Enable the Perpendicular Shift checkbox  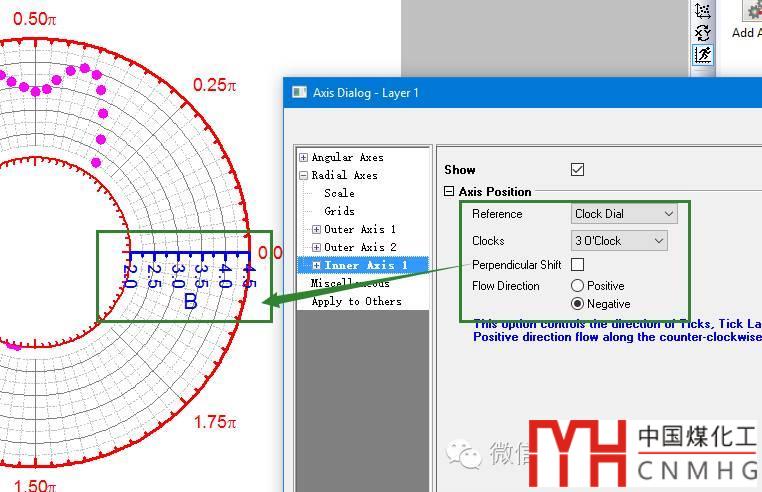(x=577, y=265)
